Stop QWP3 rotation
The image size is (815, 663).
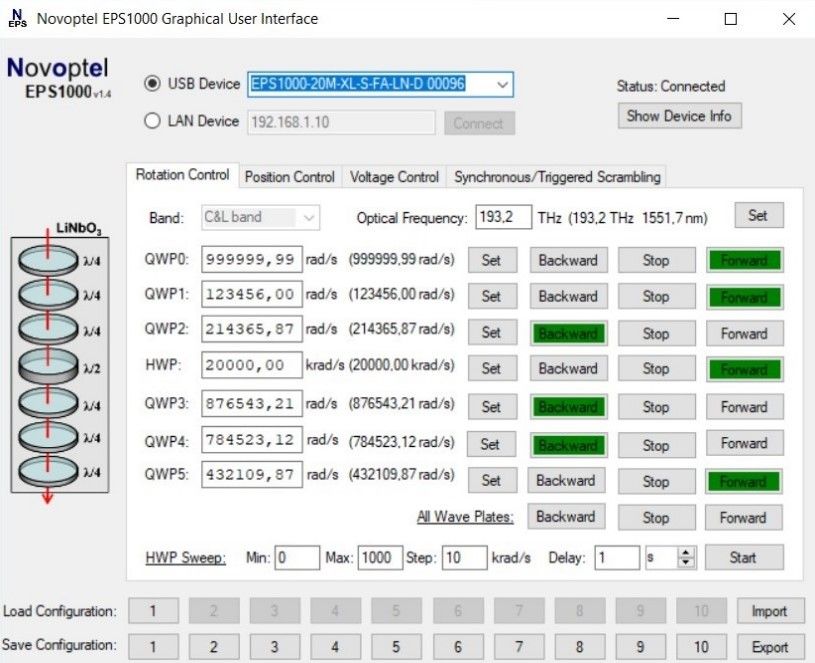click(x=656, y=407)
